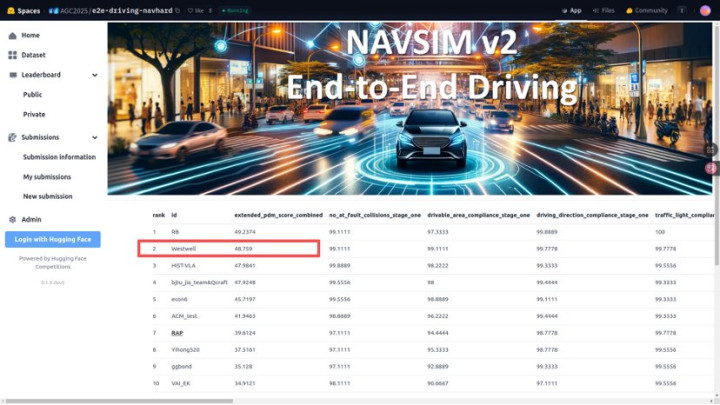Screen dimensions: 720x405
Task: Go to New submission page
Action: click(48, 196)
